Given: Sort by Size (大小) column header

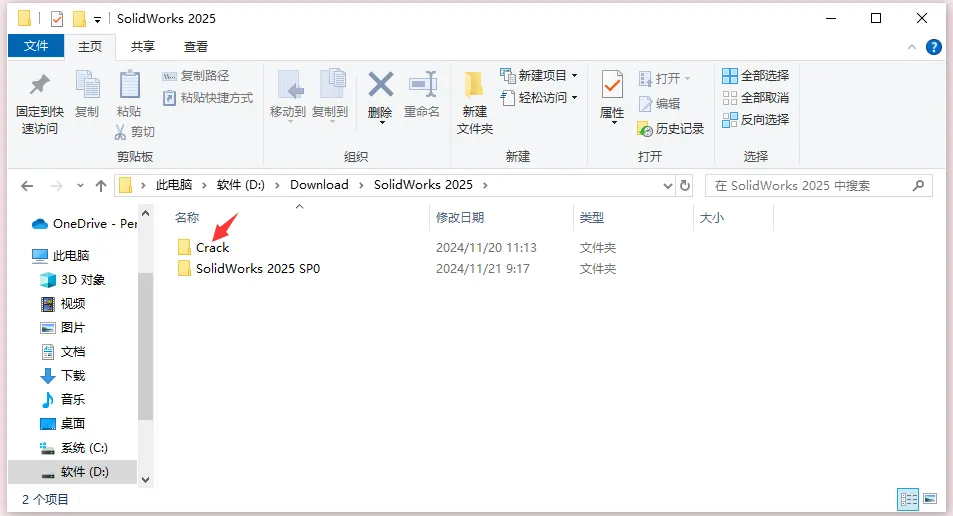Looking at the screenshot, I should [712, 218].
